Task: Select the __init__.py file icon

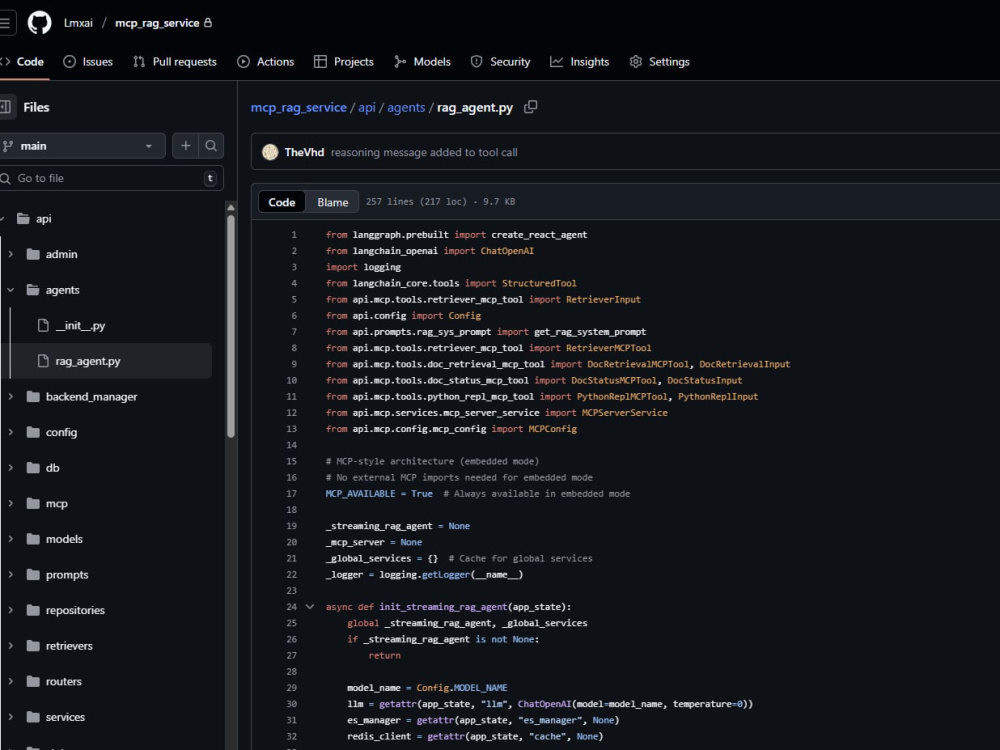Action: 43,325
